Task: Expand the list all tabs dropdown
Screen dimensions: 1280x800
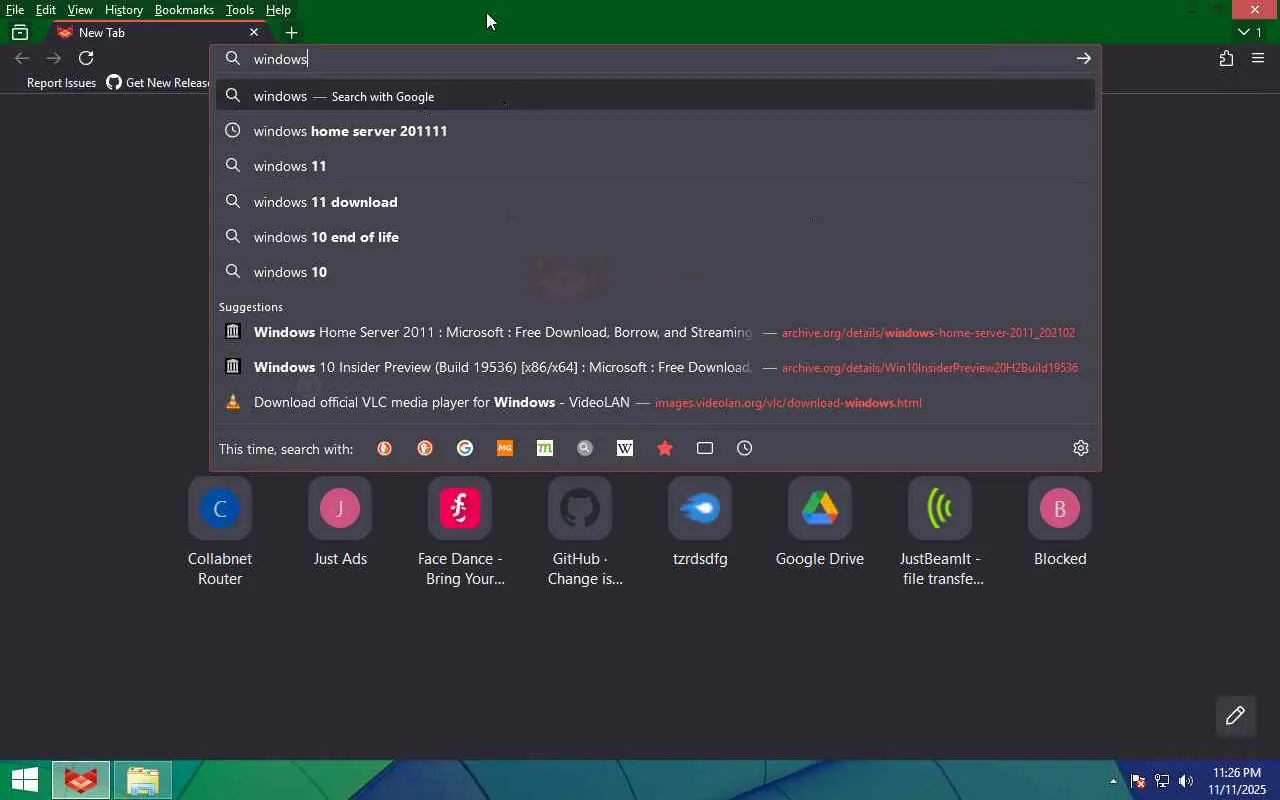Action: tap(1250, 32)
